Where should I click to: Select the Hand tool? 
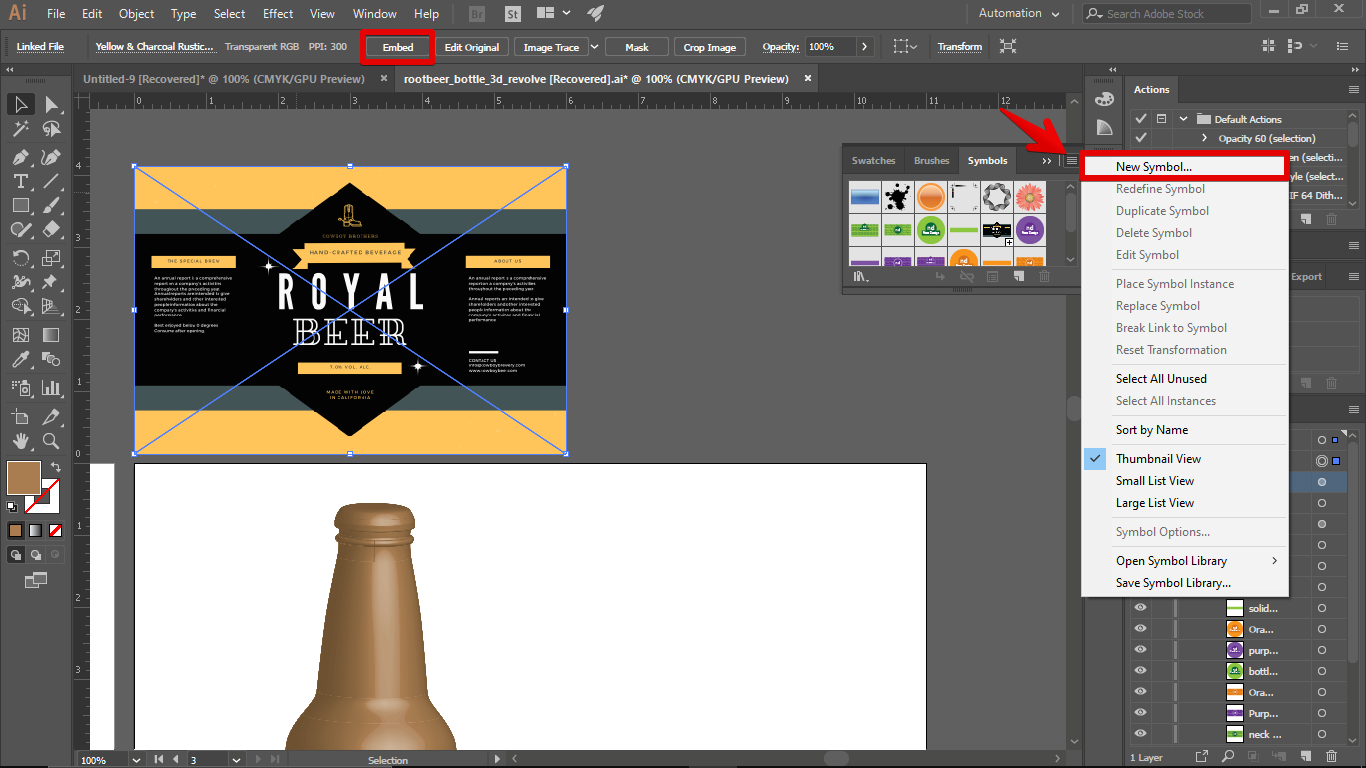point(20,440)
